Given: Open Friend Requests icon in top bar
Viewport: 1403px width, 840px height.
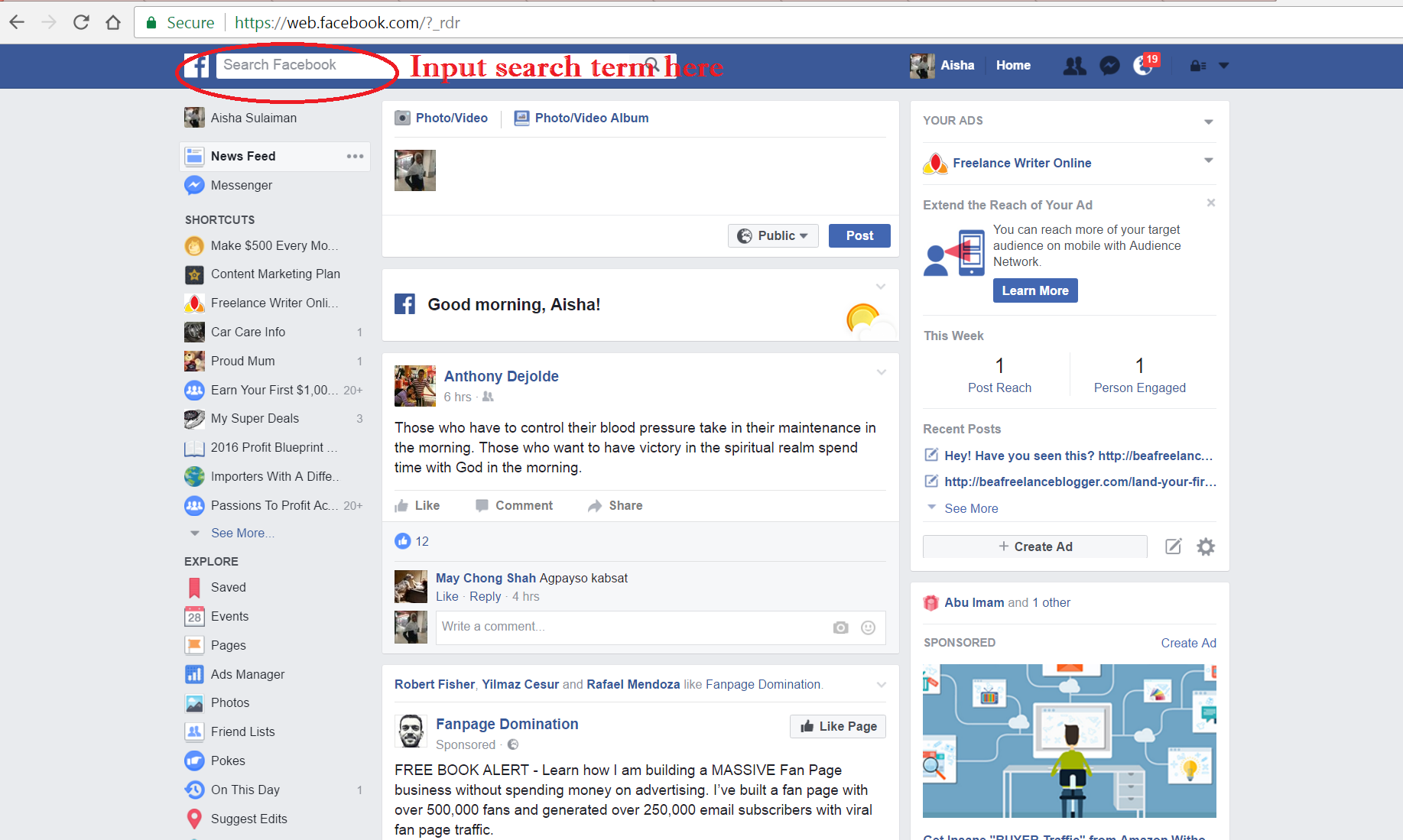Looking at the screenshot, I should (1074, 66).
